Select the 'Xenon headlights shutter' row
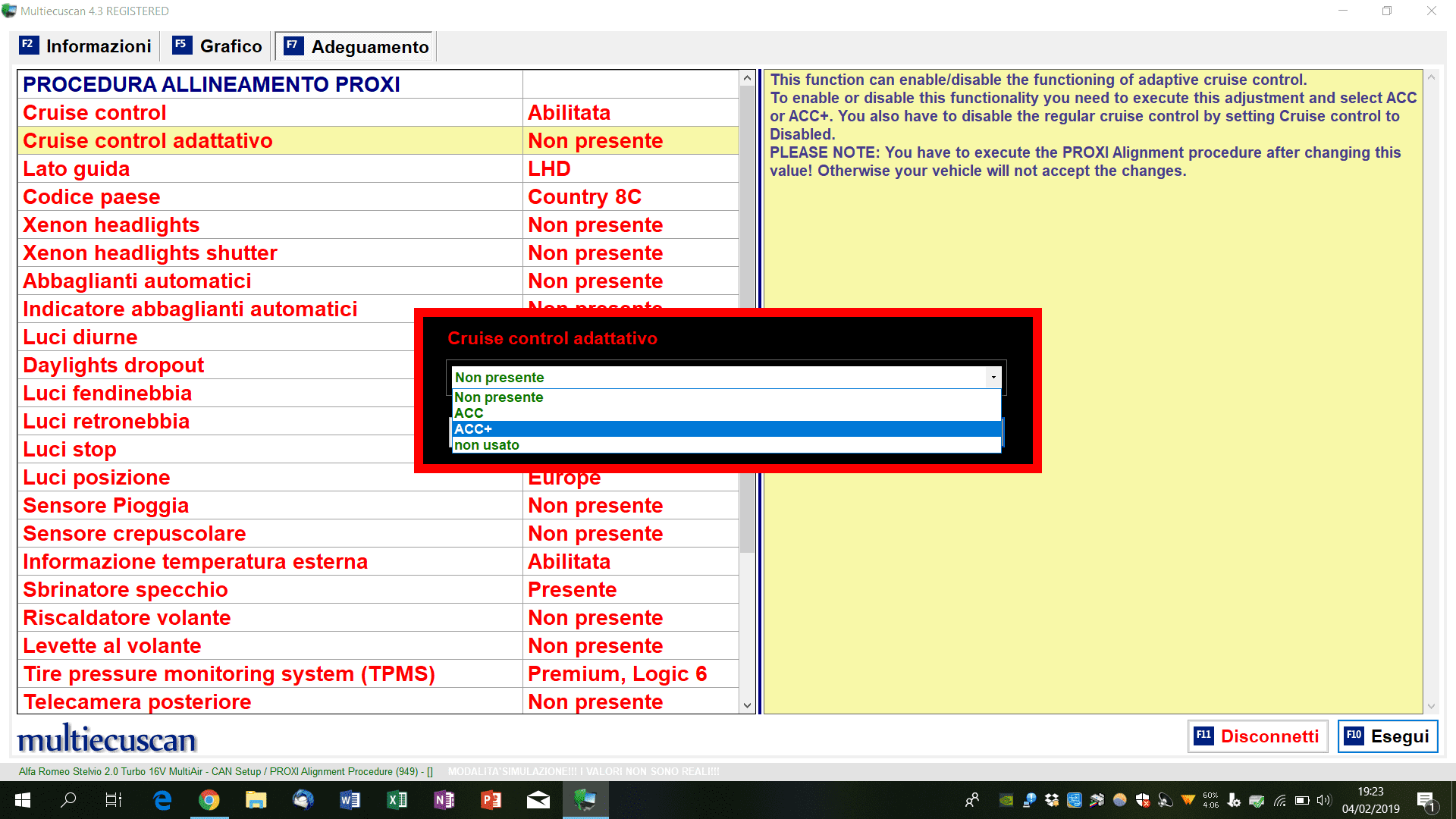1456x819 pixels. [378, 253]
